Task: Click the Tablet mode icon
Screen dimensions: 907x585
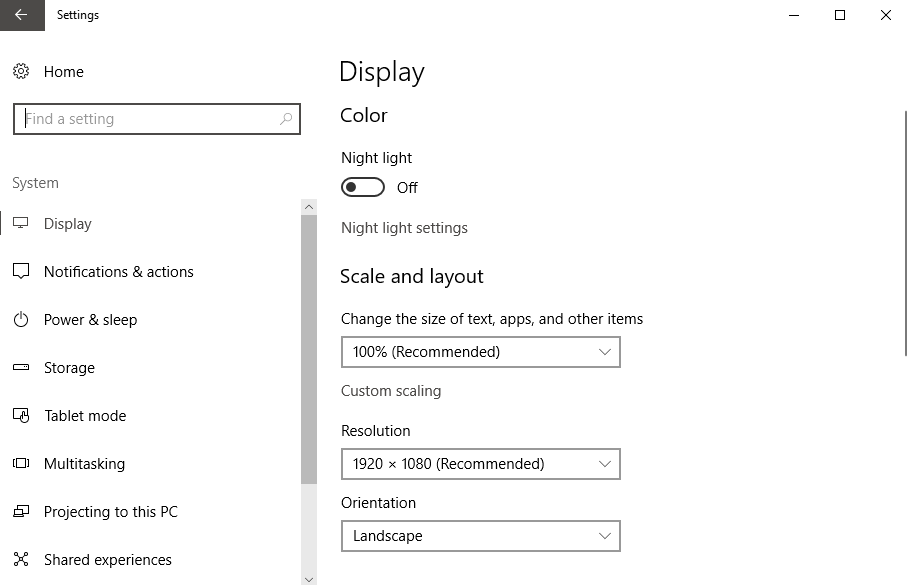Action: (x=21, y=416)
